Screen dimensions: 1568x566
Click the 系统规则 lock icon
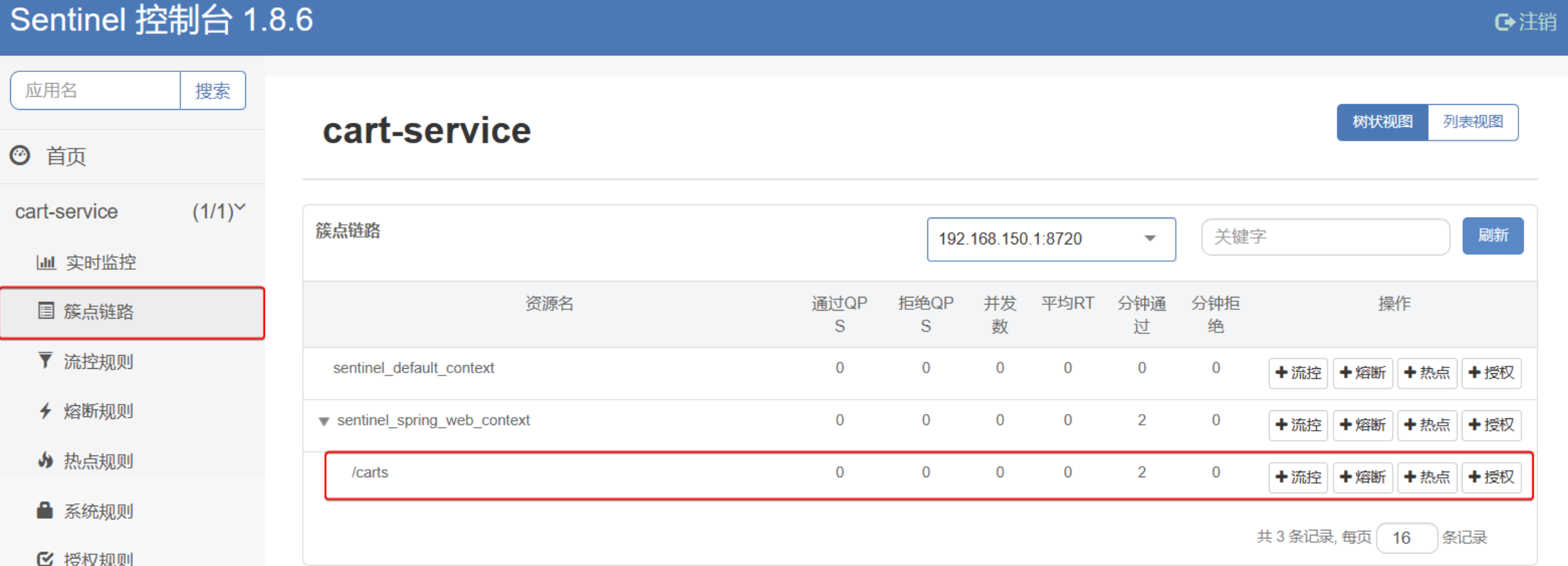point(45,509)
